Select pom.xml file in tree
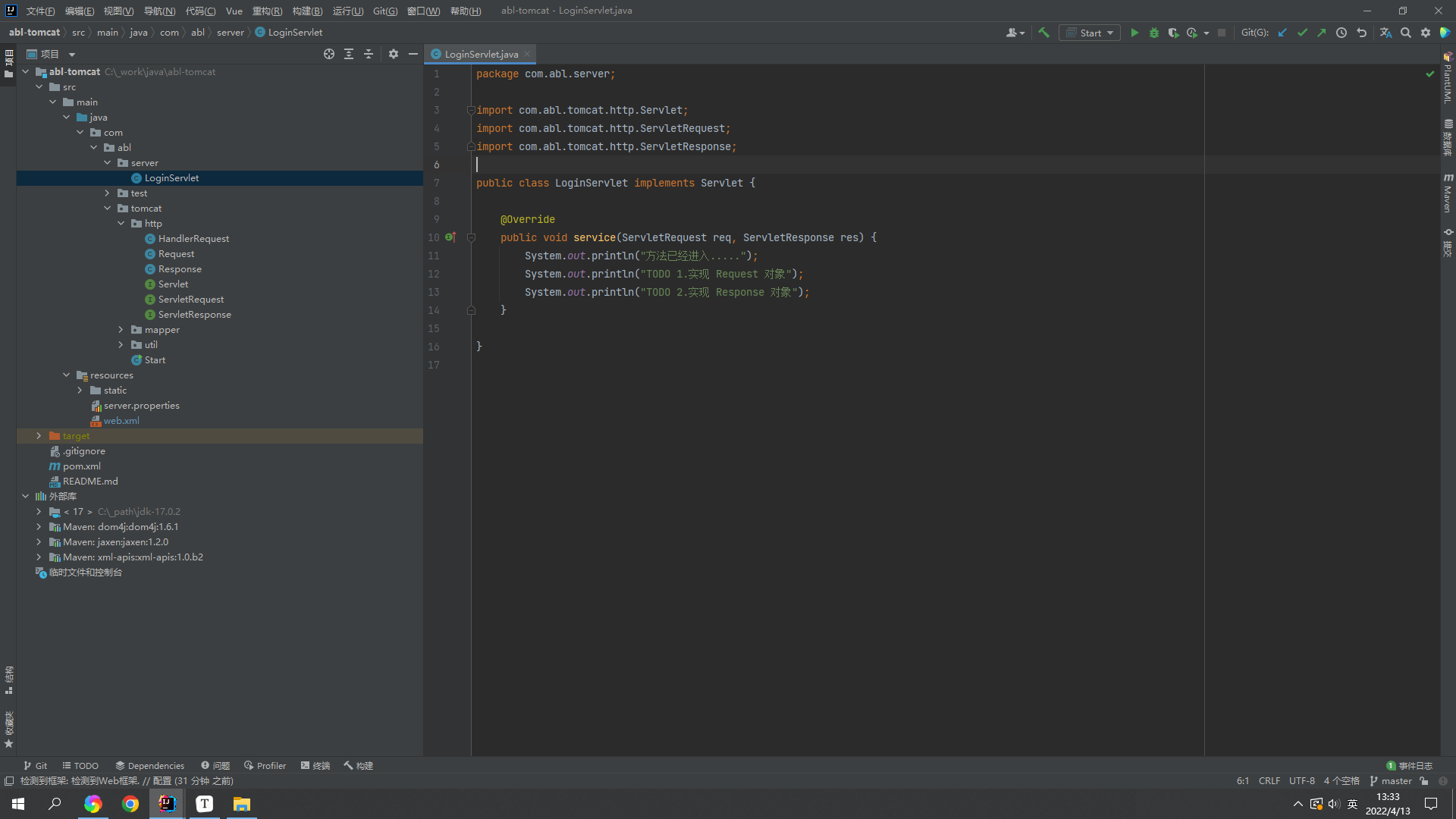The height and width of the screenshot is (819, 1456). point(81,466)
